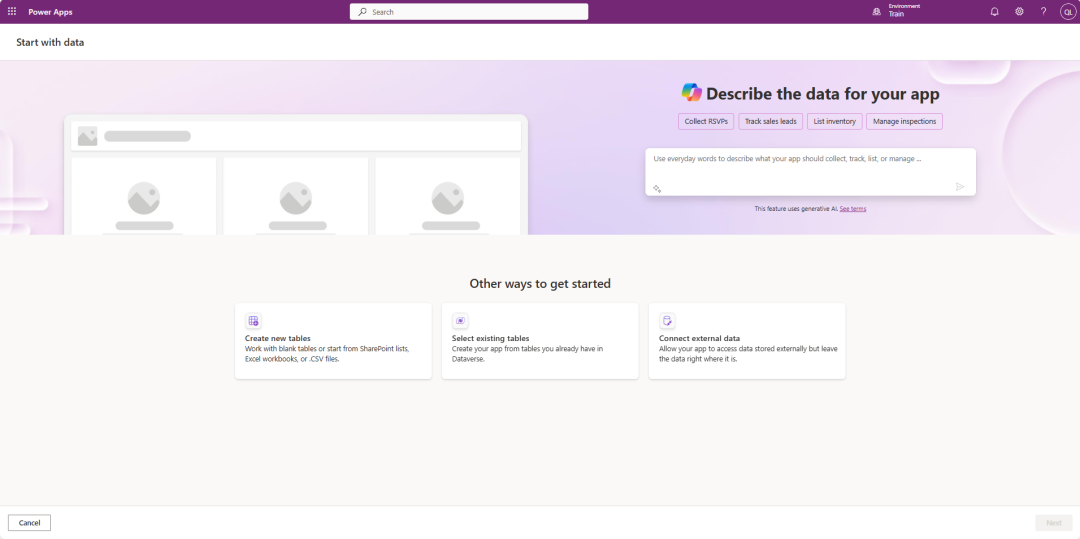Open the Select existing tables card
The height and width of the screenshot is (539, 1080).
pos(540,341)
